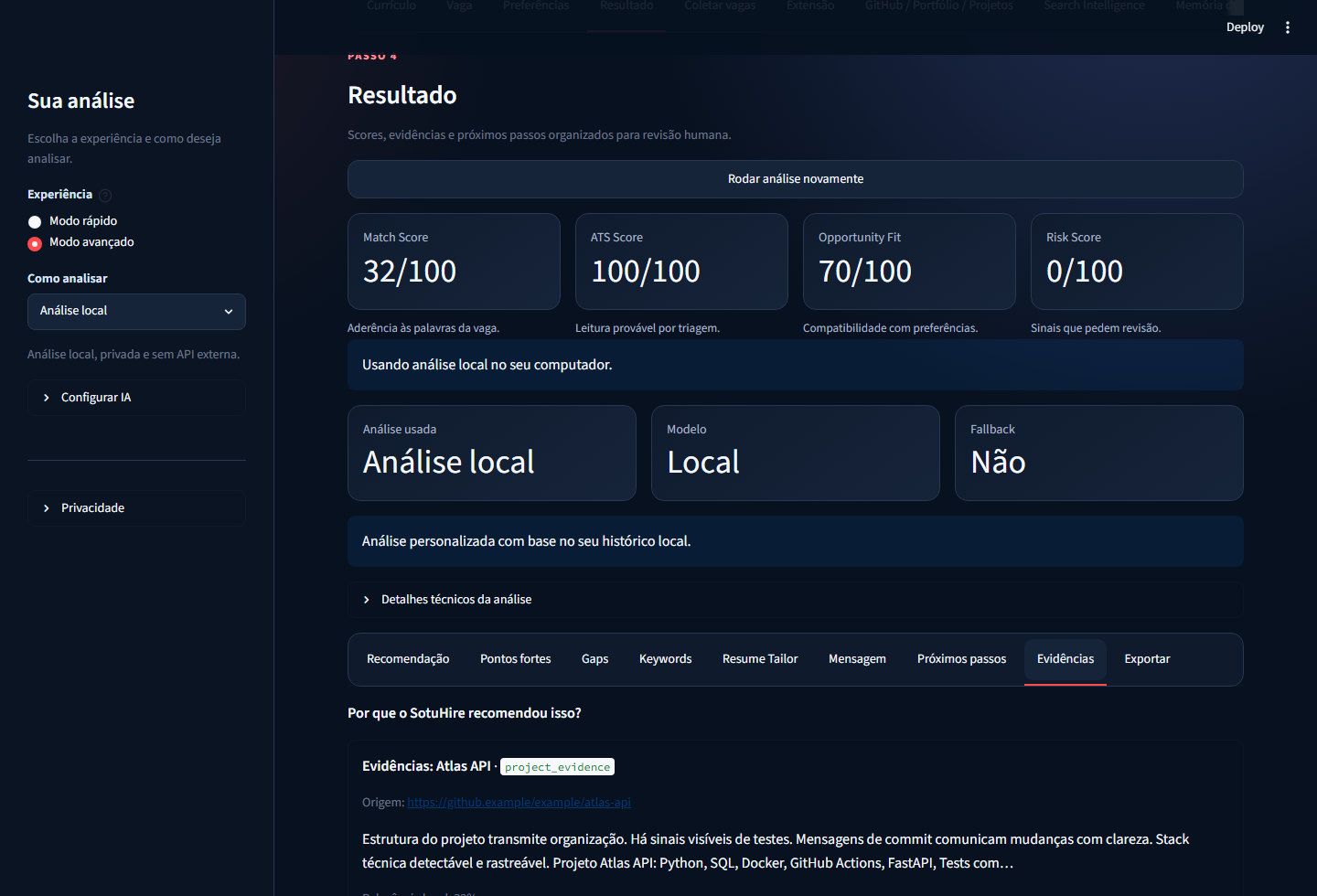
Task: Click 'Sinais que pedem revisão.' caption
Action: (1096, 328)
